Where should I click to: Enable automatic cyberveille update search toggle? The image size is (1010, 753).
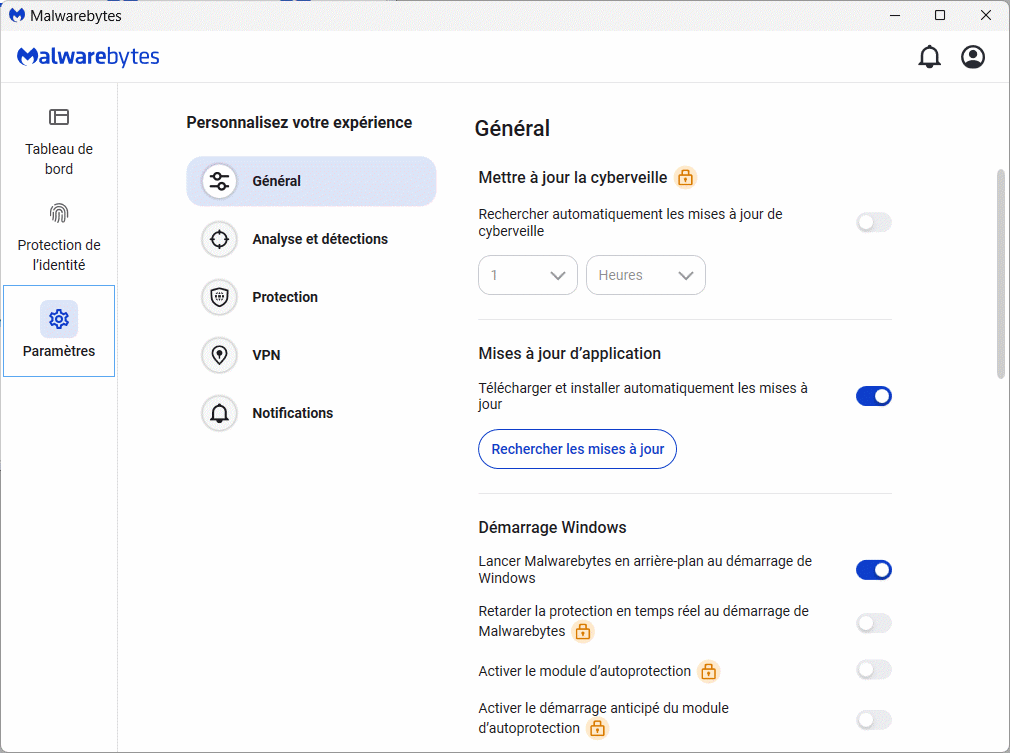(x=873, y=222)
